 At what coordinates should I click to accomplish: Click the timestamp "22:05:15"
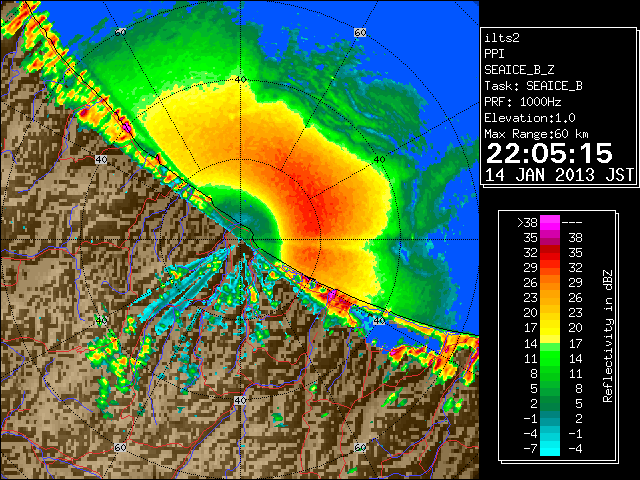549,153
